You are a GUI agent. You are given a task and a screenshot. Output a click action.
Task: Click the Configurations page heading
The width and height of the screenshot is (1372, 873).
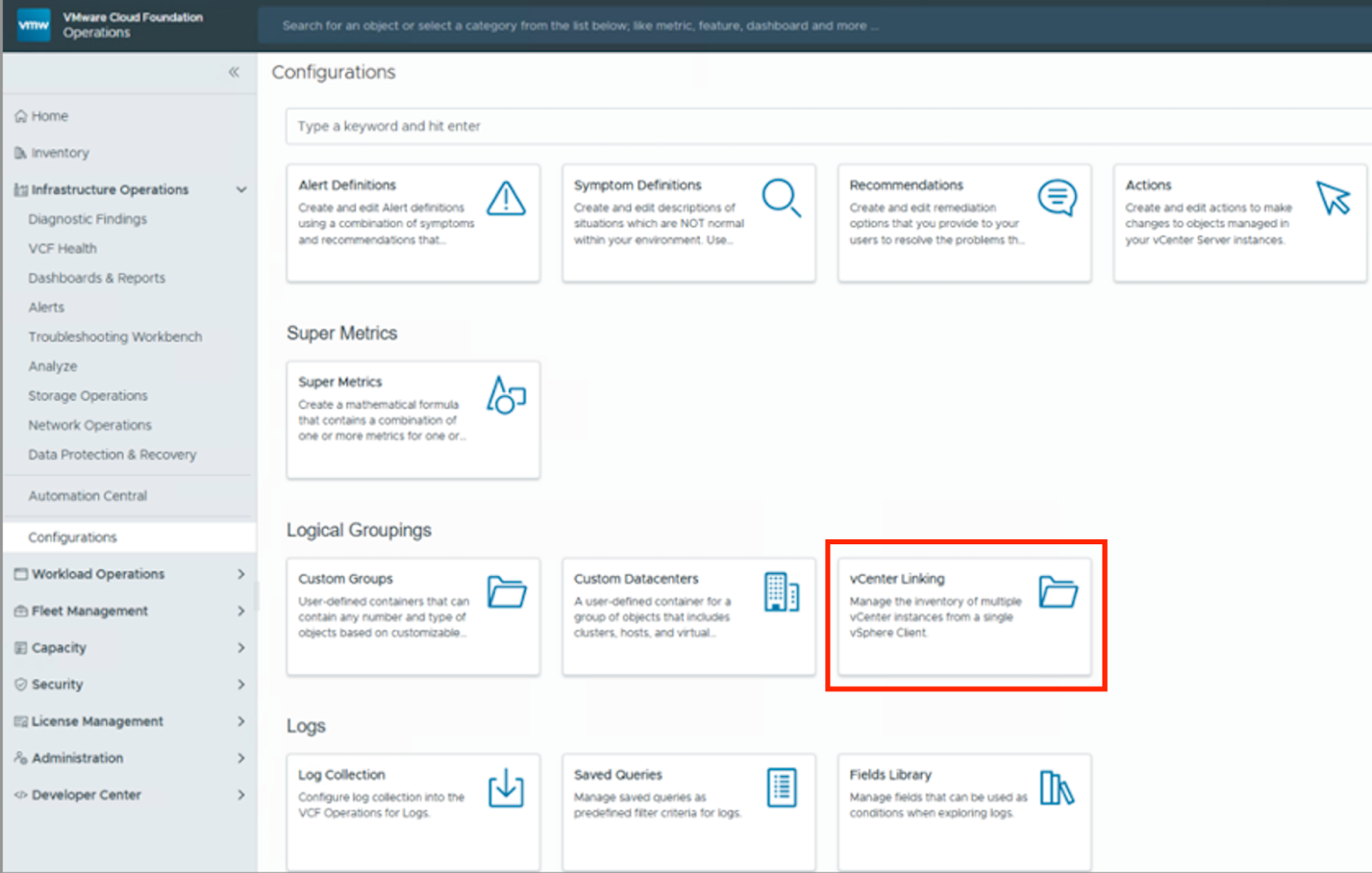pyautogui.click(x=334, y=72)
